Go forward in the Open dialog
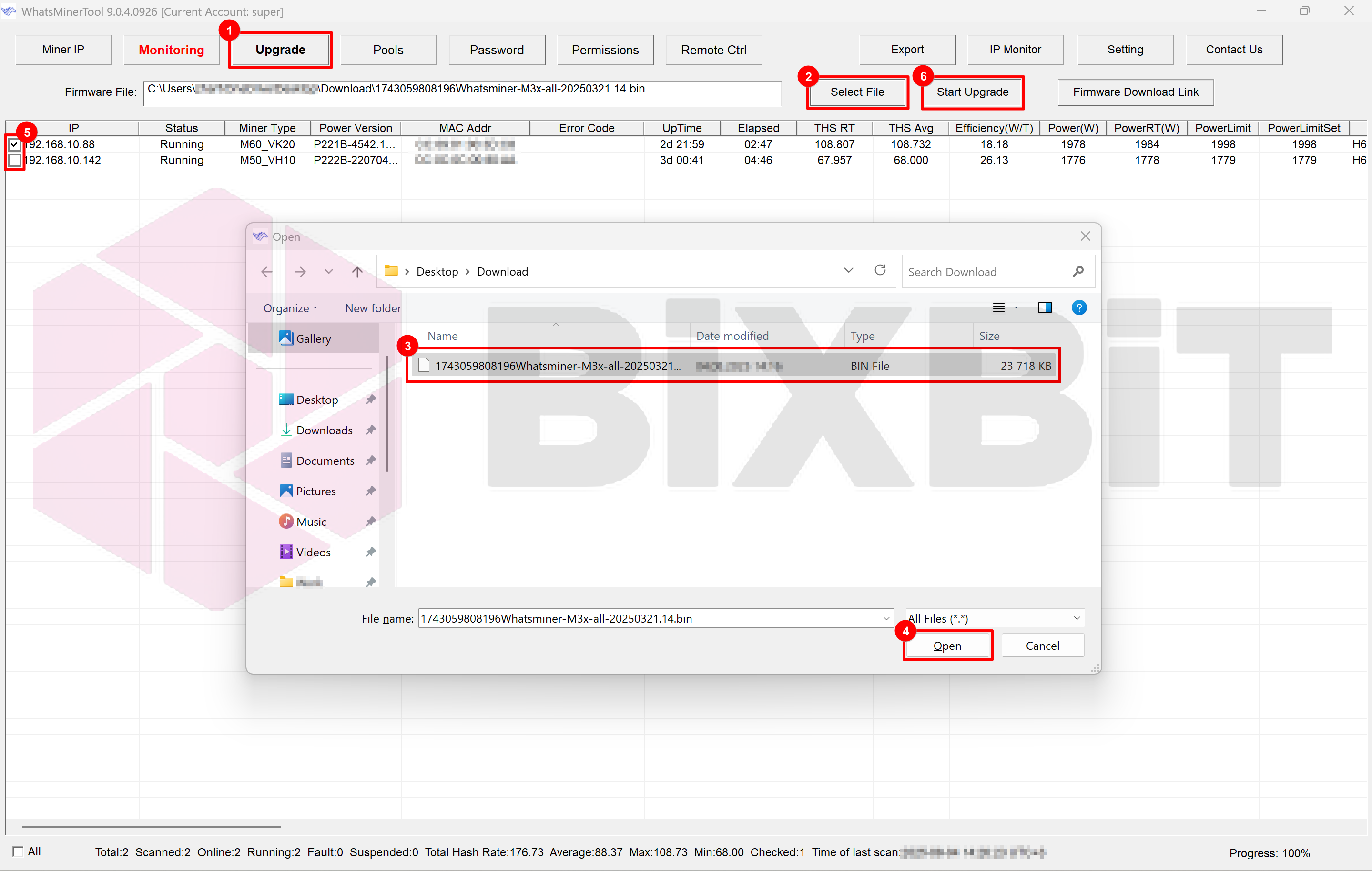Viewport: 1372px width, 871px height. 300,272
